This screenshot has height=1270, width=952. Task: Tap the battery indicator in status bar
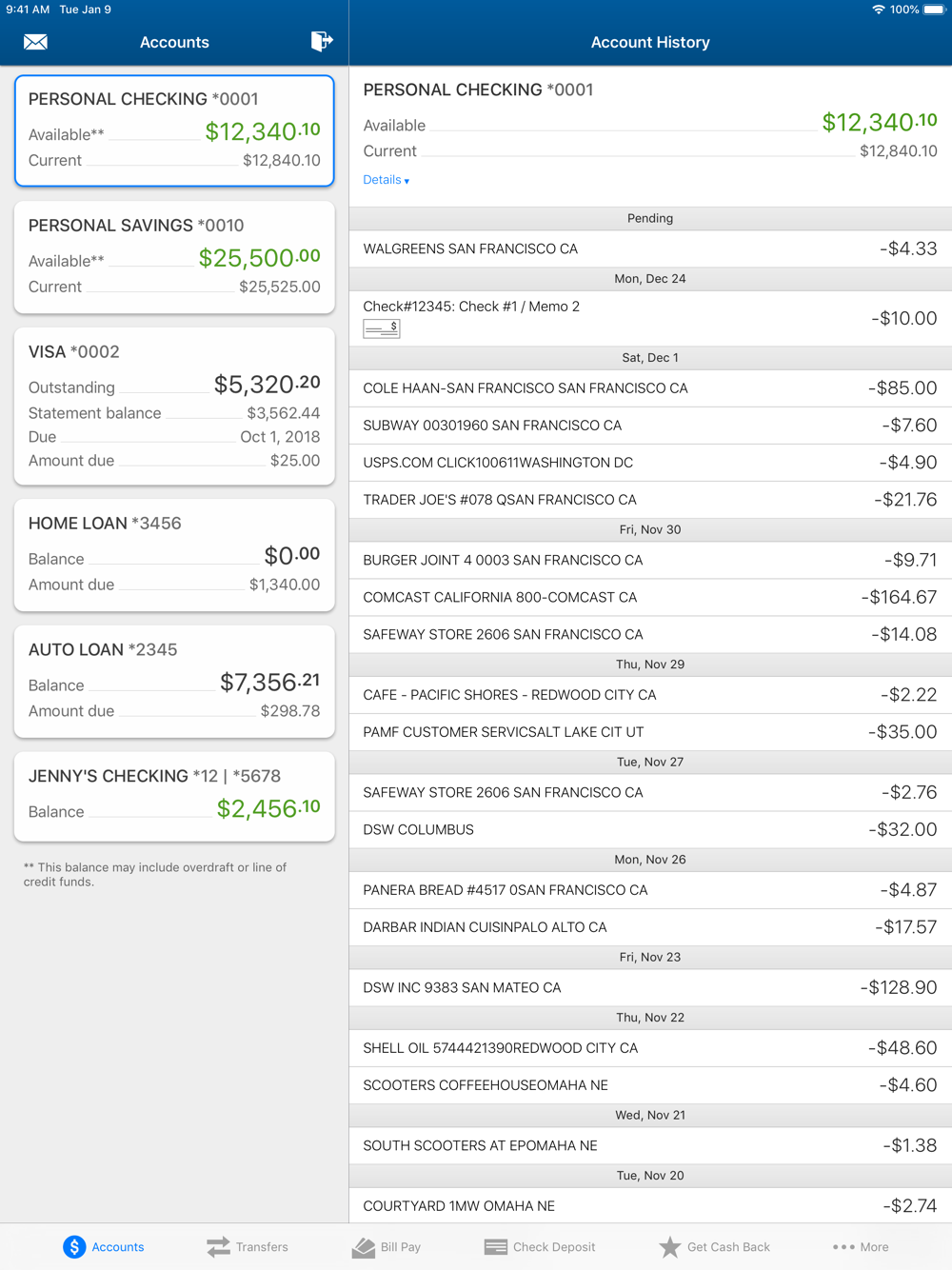(934, 10)
